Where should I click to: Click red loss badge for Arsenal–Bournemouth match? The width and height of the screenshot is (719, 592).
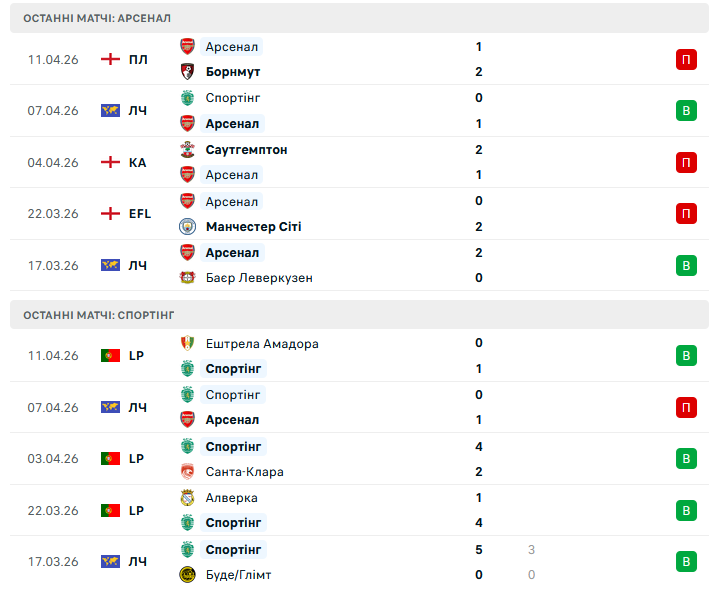(686, 59)
